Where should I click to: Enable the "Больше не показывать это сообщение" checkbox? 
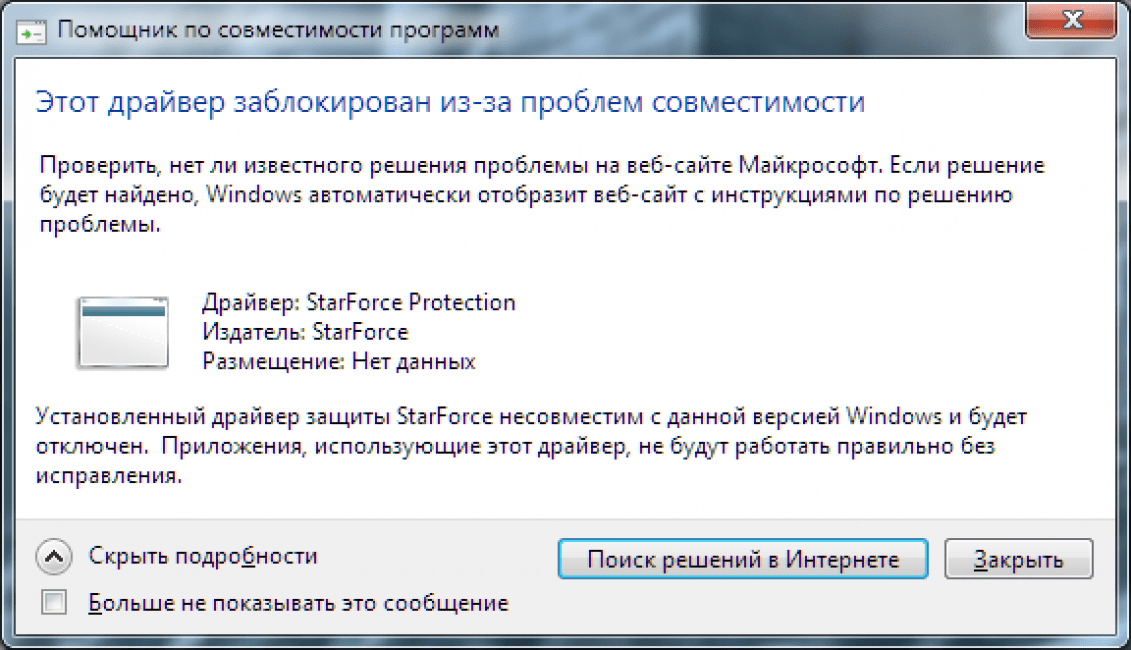[54, 602]
